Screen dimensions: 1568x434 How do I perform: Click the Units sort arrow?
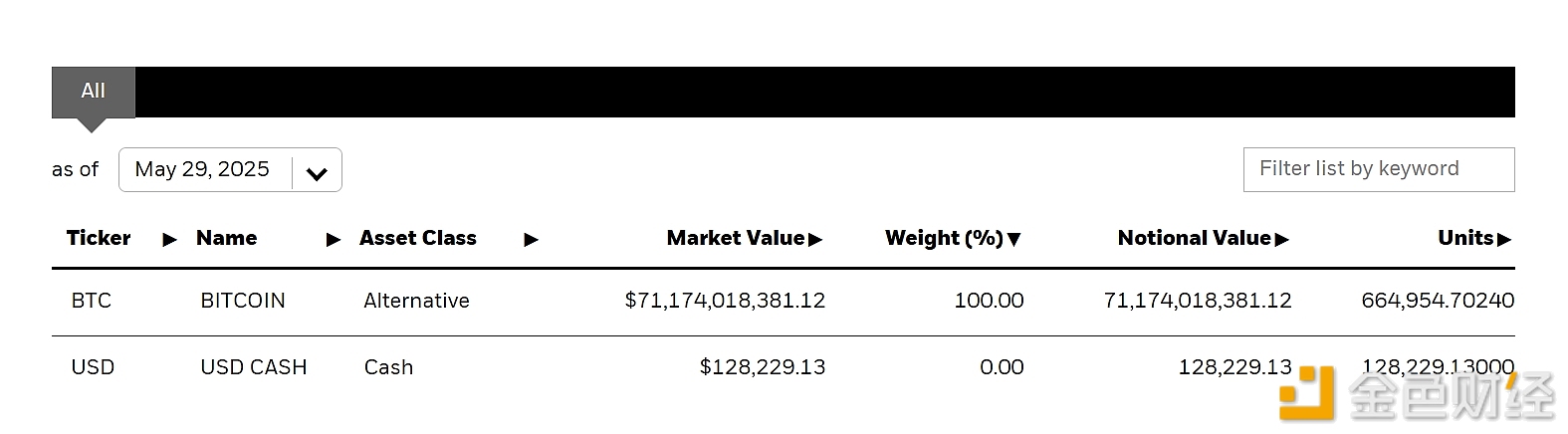1503,240
